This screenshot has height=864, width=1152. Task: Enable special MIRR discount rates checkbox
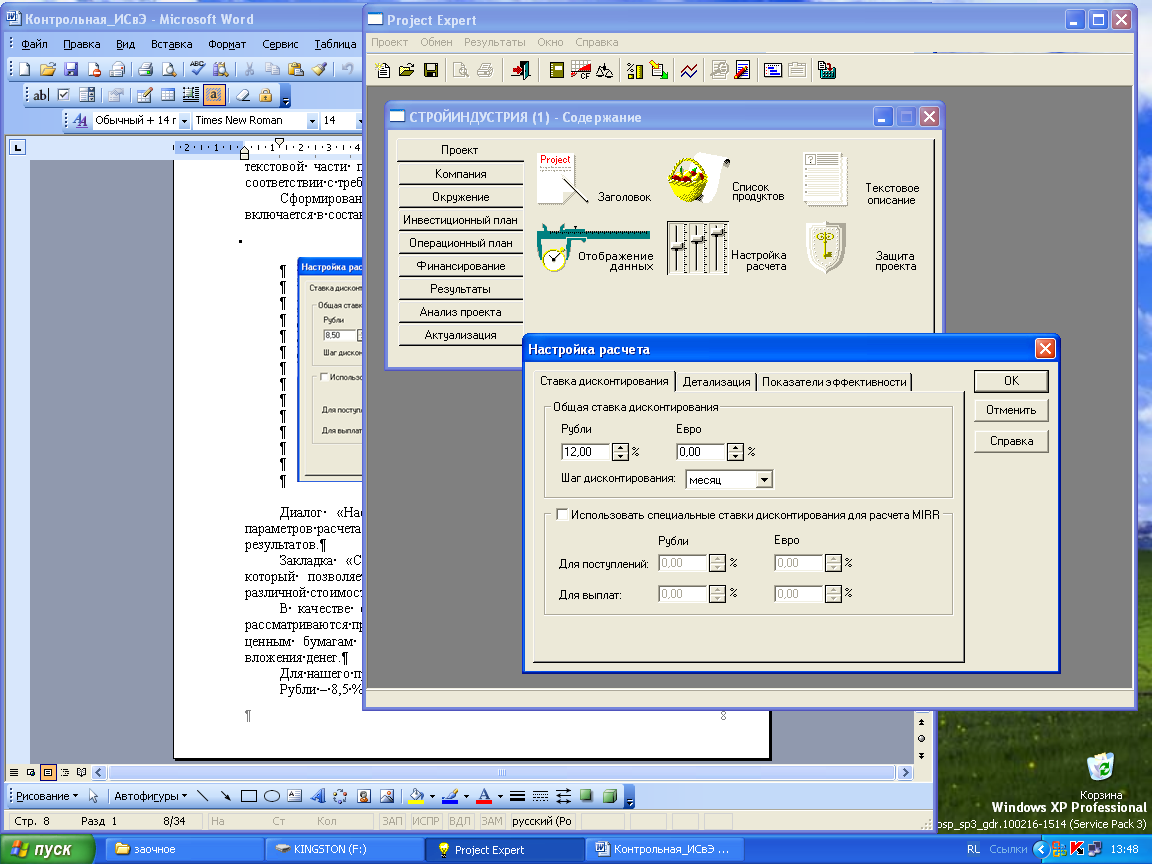pyautogui.click(x=562, y=515)
